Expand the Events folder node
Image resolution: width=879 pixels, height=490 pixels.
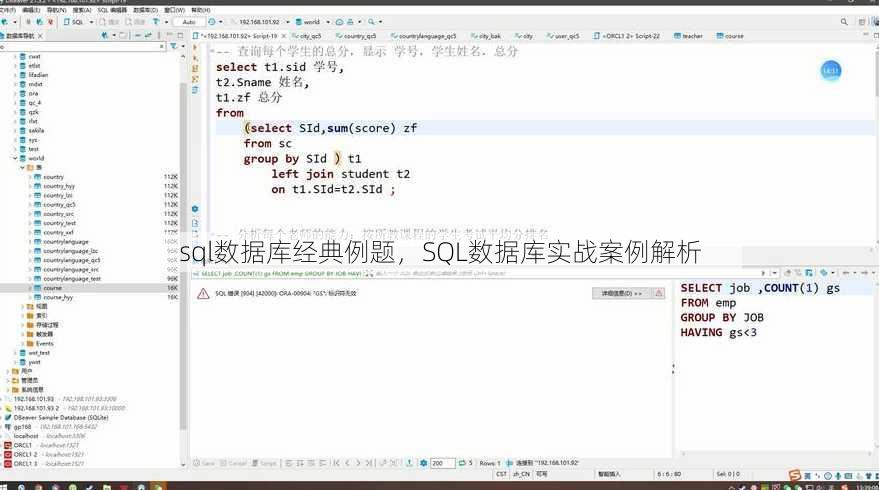pos(22,344)
